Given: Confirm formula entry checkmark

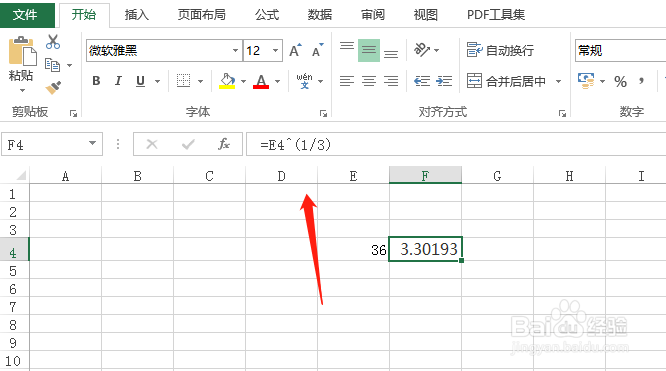Looking at the screenshot, I should click(x=188, y=144).
